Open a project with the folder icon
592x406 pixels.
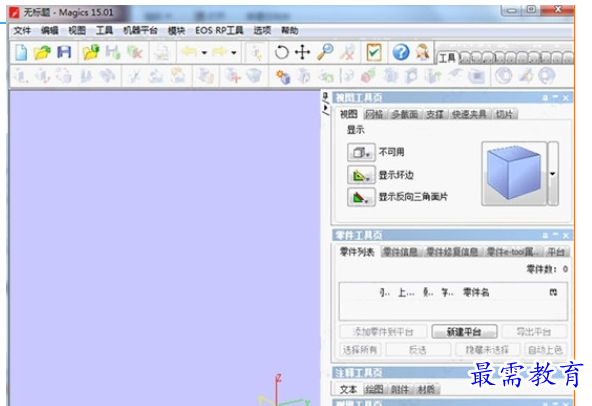[x=42, y=52]
